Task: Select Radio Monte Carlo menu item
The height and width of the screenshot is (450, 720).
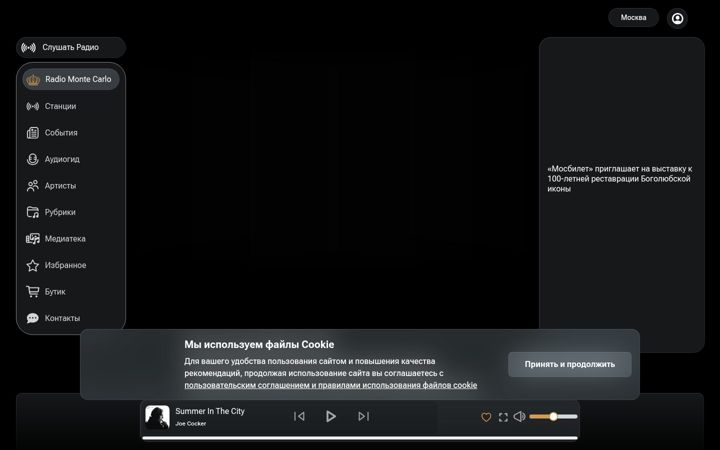Action: (x=71, y=79)
